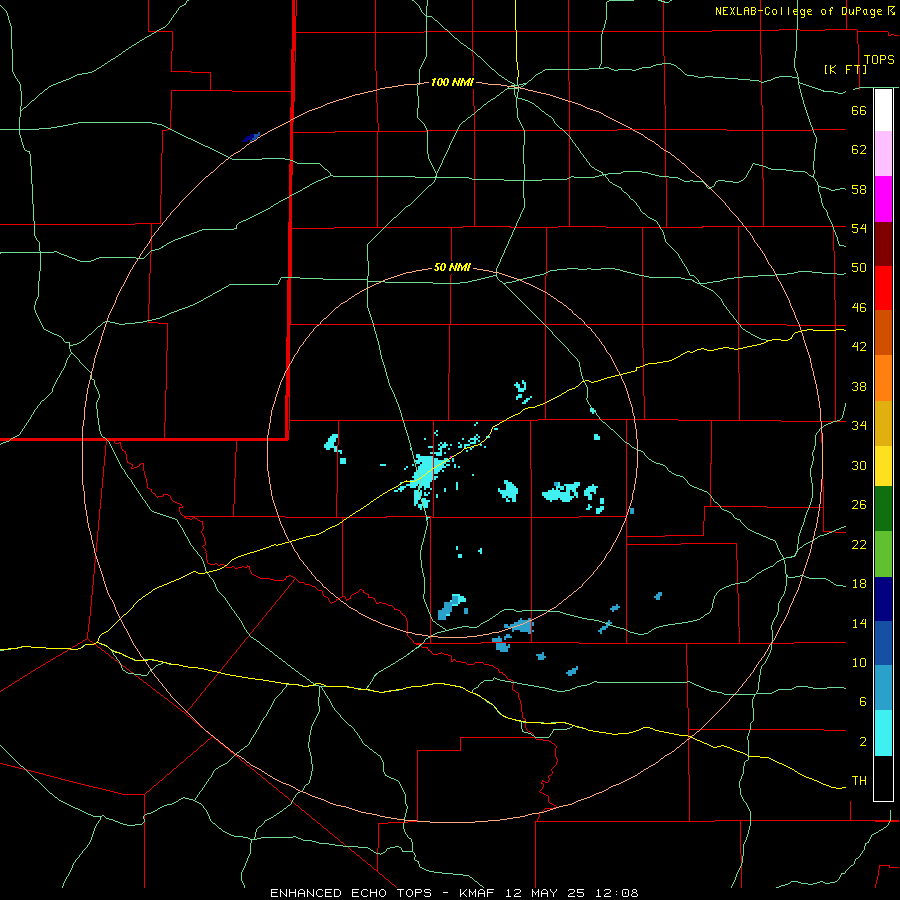
Task: Click the "KMAF" station identifier in caption
Action: tap(478, 893)
